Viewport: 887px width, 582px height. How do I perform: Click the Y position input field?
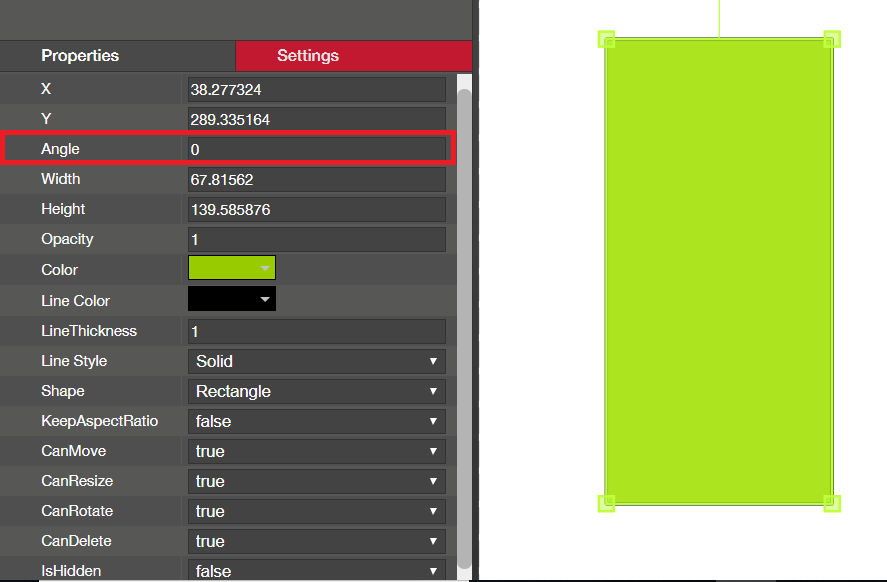point(316,120)
